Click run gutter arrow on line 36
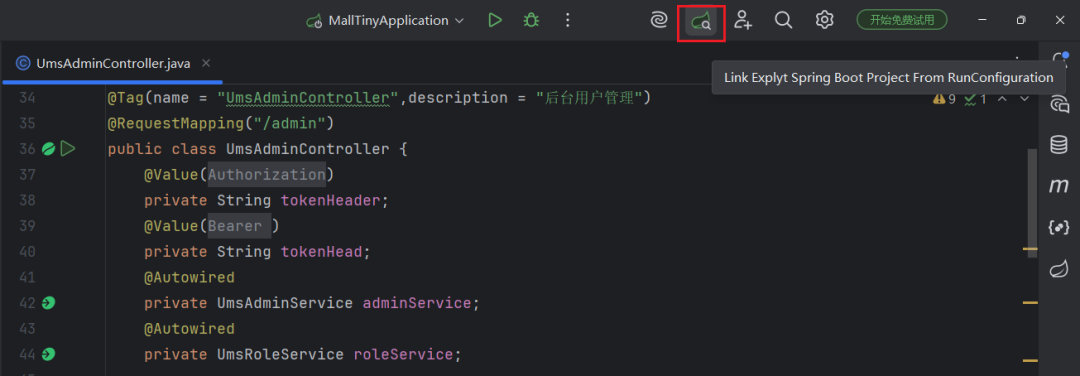The width and height of the screenshot is (1080, 376). [x=68, y=149]
